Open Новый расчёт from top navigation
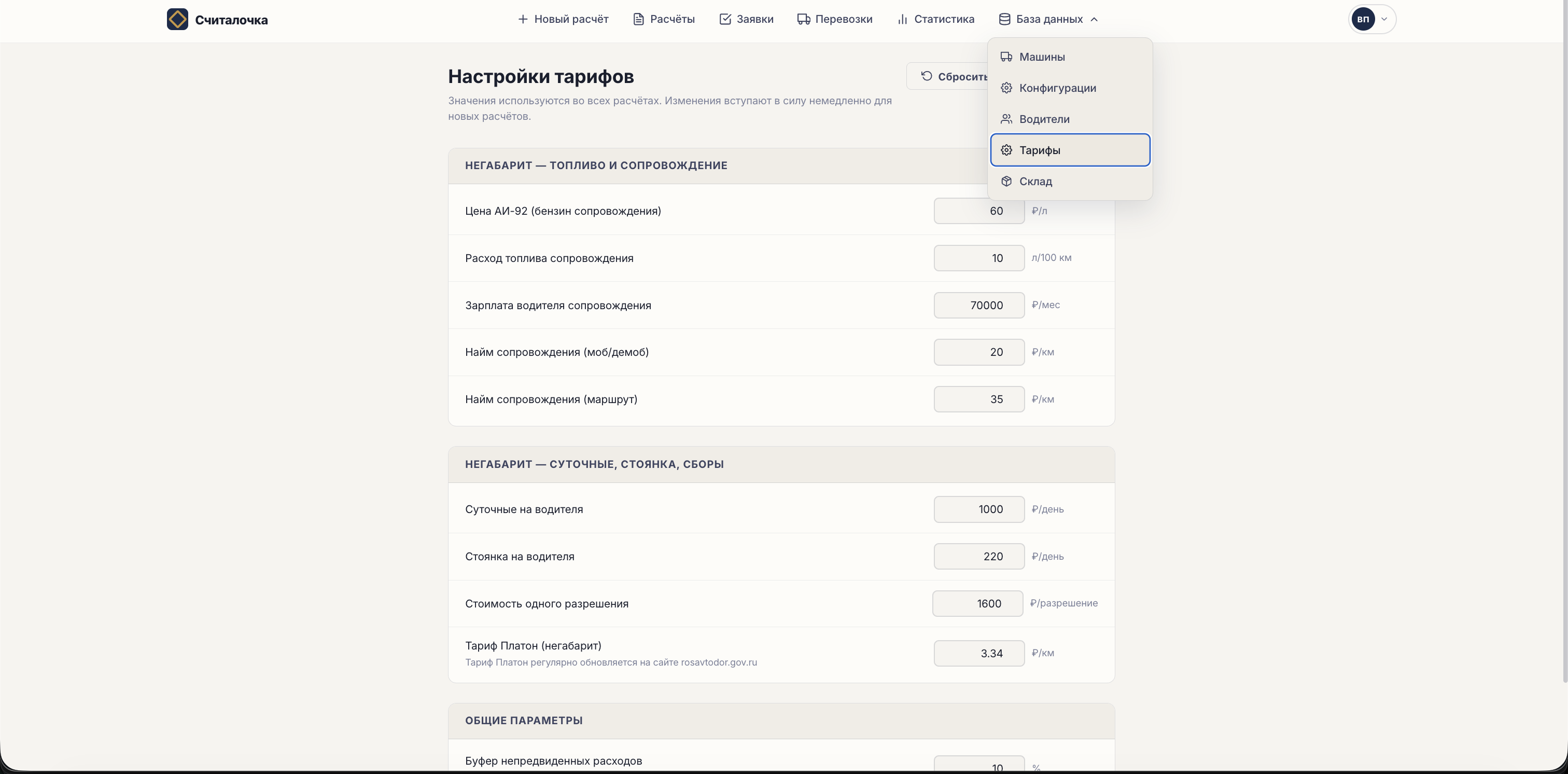 tap(563, 20)
